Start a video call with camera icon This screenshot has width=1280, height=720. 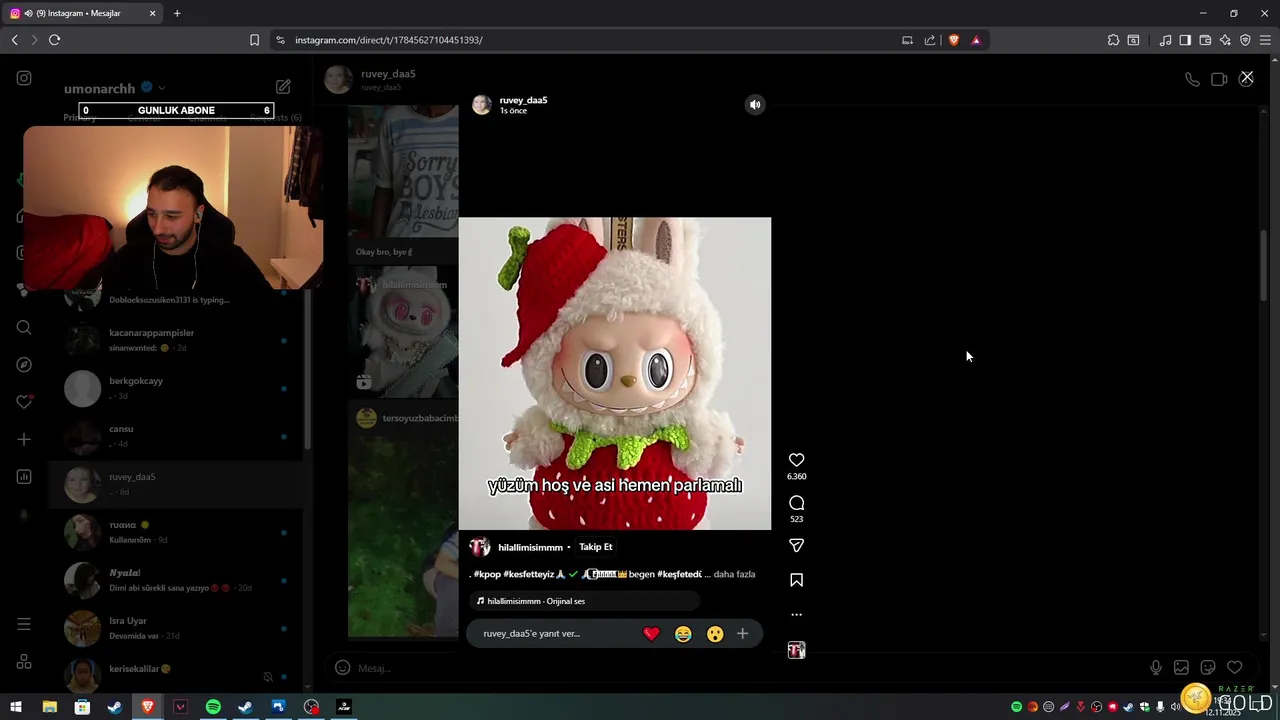tap(1219, 79)
